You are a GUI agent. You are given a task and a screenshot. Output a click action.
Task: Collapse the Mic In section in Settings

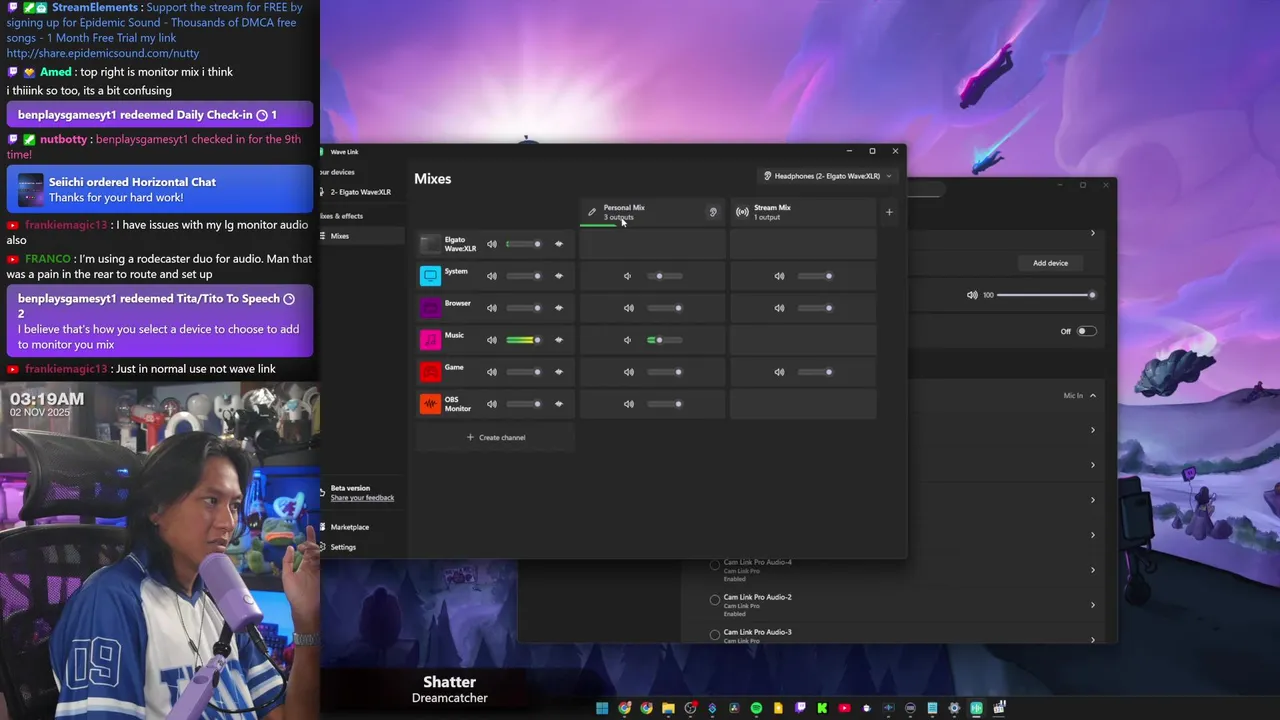tap(1093, 396)
